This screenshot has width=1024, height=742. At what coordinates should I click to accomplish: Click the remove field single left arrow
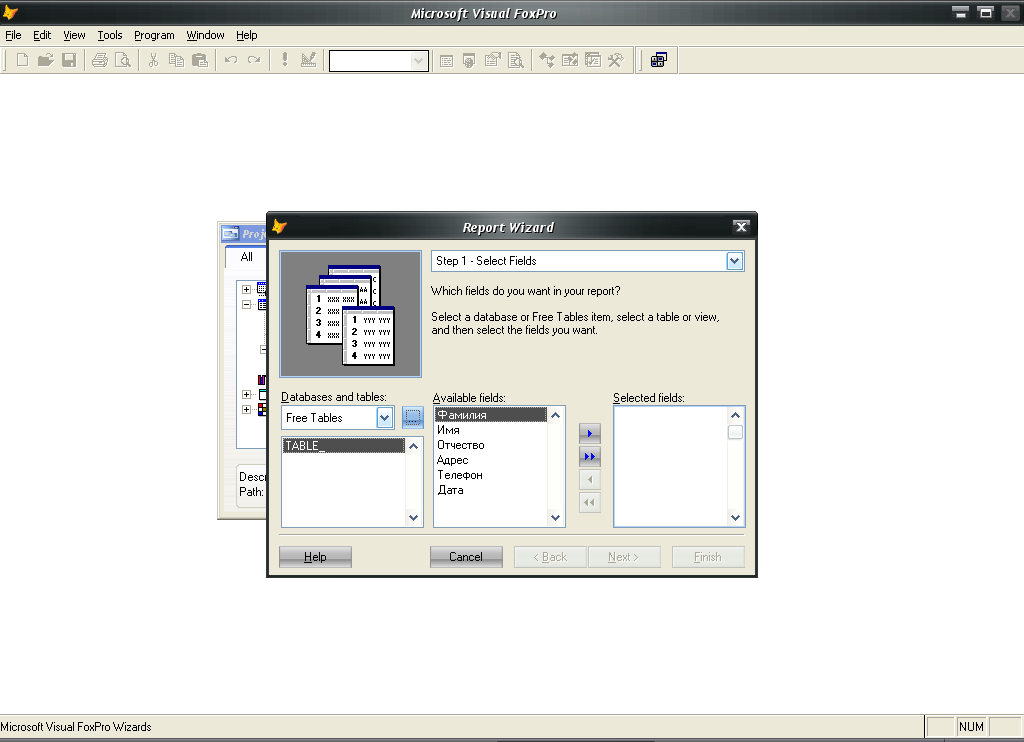590,479
